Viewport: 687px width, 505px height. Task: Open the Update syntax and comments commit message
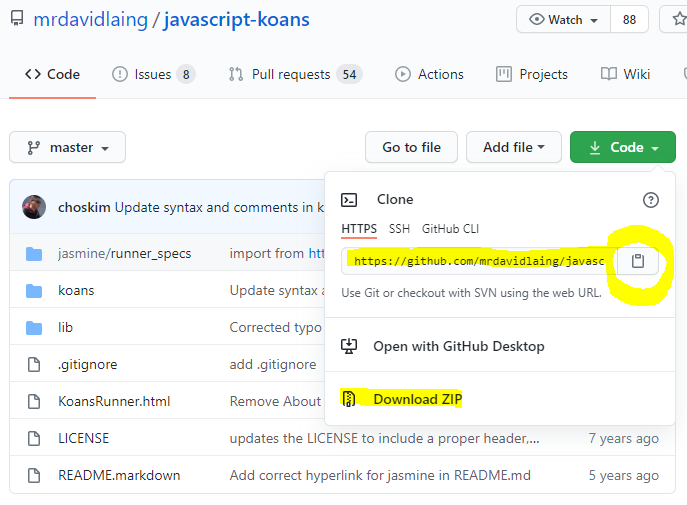pyautogui.click(x=219, y=207)
